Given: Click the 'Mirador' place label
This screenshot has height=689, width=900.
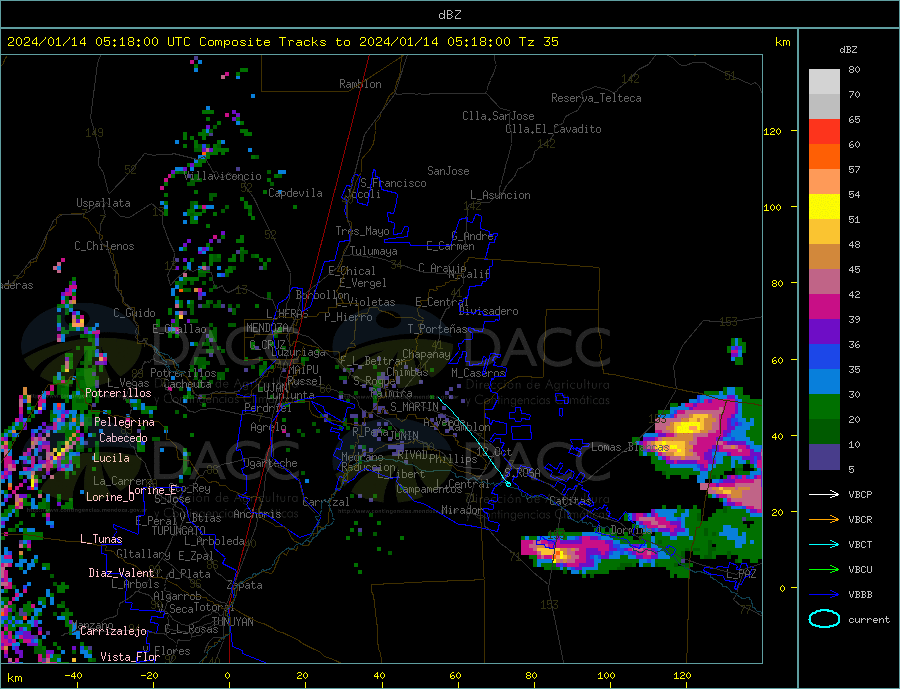Looking at the screenshot, I should (x=462, y=510).
